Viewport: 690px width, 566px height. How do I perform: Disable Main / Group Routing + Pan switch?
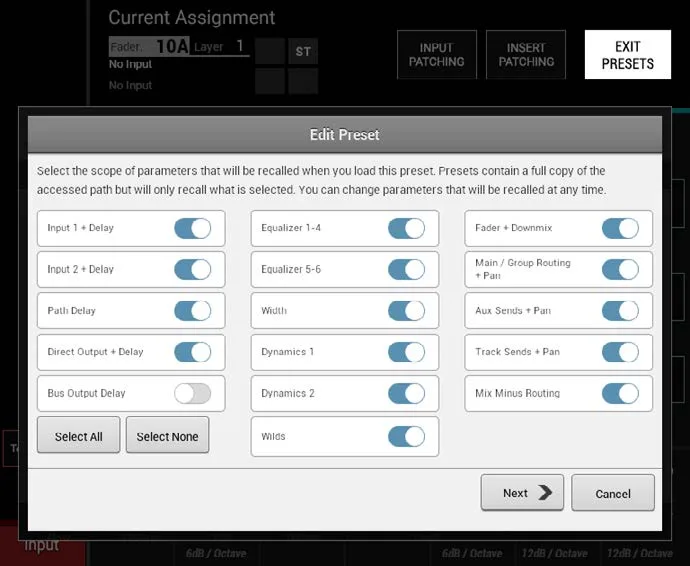pyautogui.click(x=620, y=269)
